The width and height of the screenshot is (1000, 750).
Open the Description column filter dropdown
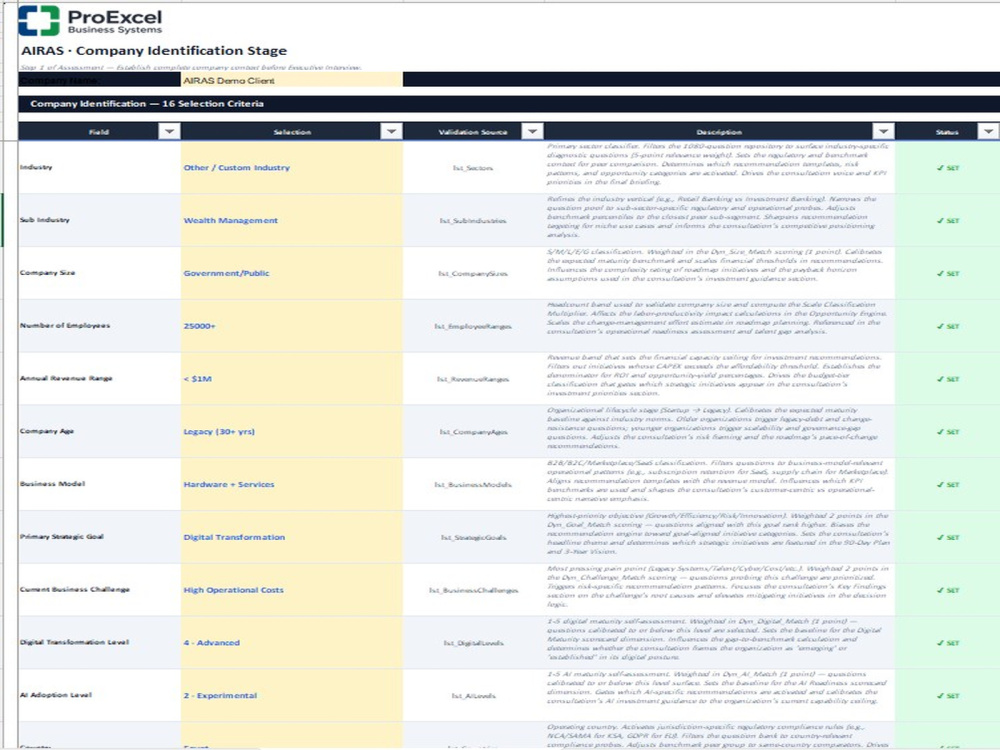(883, 131)
